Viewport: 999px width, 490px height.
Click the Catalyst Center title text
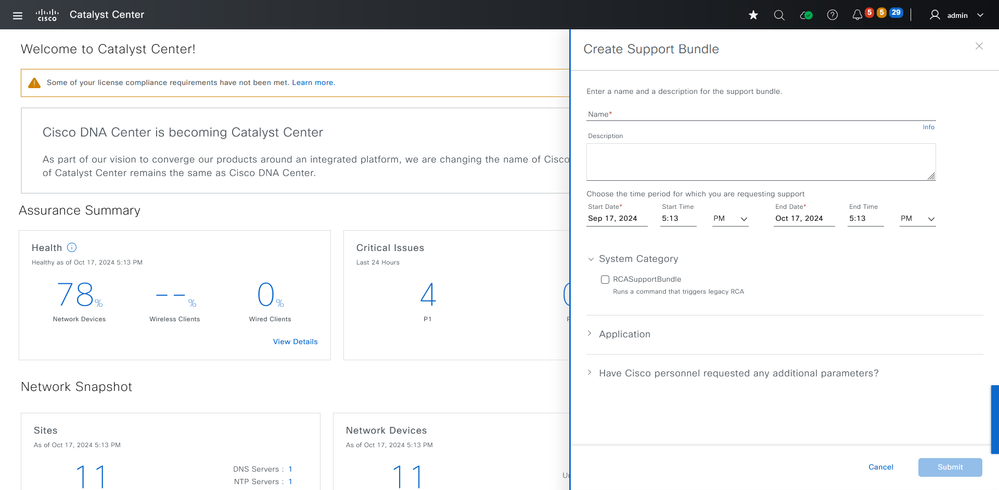pos(106,15)
